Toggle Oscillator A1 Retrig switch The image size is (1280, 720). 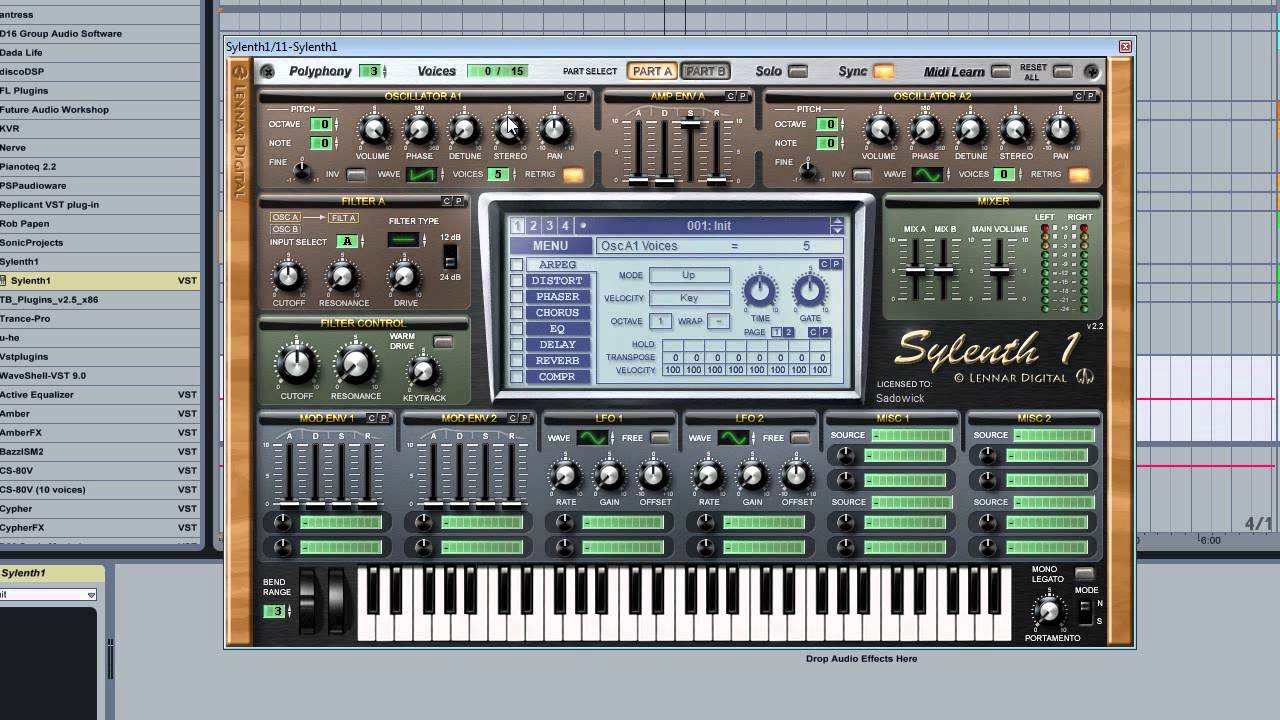pyautogui.click(x=573, y=175)
